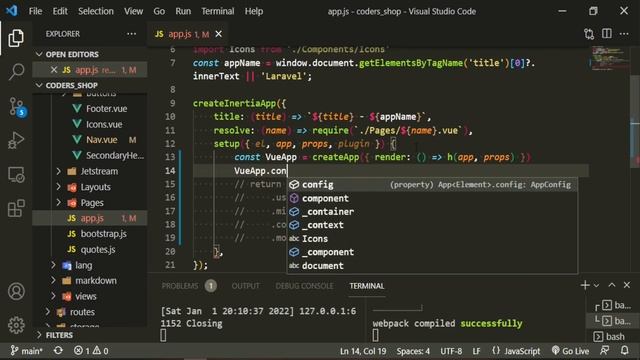Change the UTF-8 file encoding
640x360 pixels.
(x=451, y=351)
